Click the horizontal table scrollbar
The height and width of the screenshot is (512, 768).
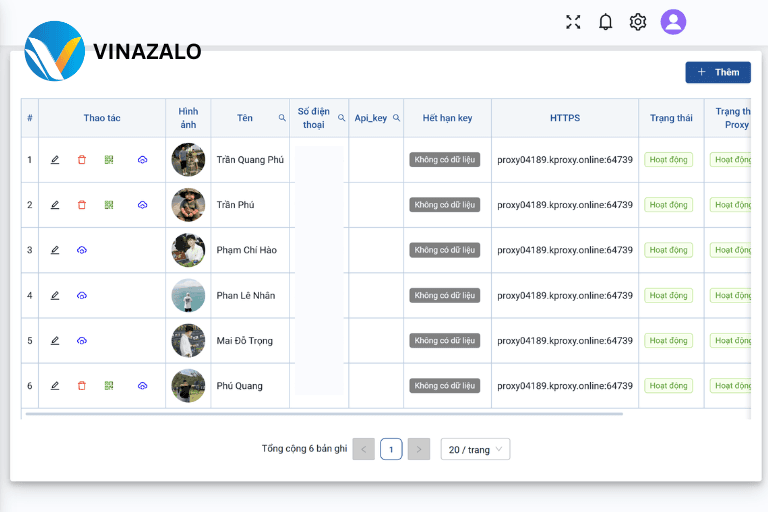click(324, 414)
